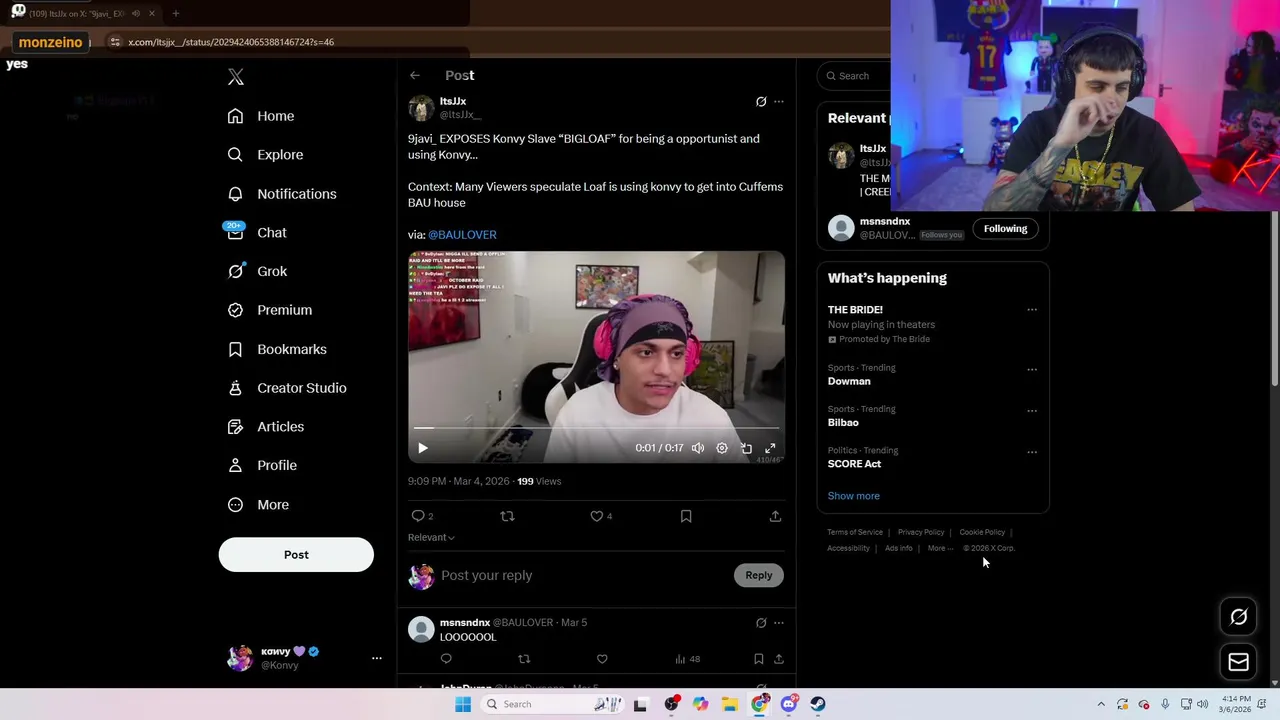Open options for SCORE Act trend
Image resolution: width=1280 pixels, height=720 pixels.
pyautogui.click(x=1032, y=452)
